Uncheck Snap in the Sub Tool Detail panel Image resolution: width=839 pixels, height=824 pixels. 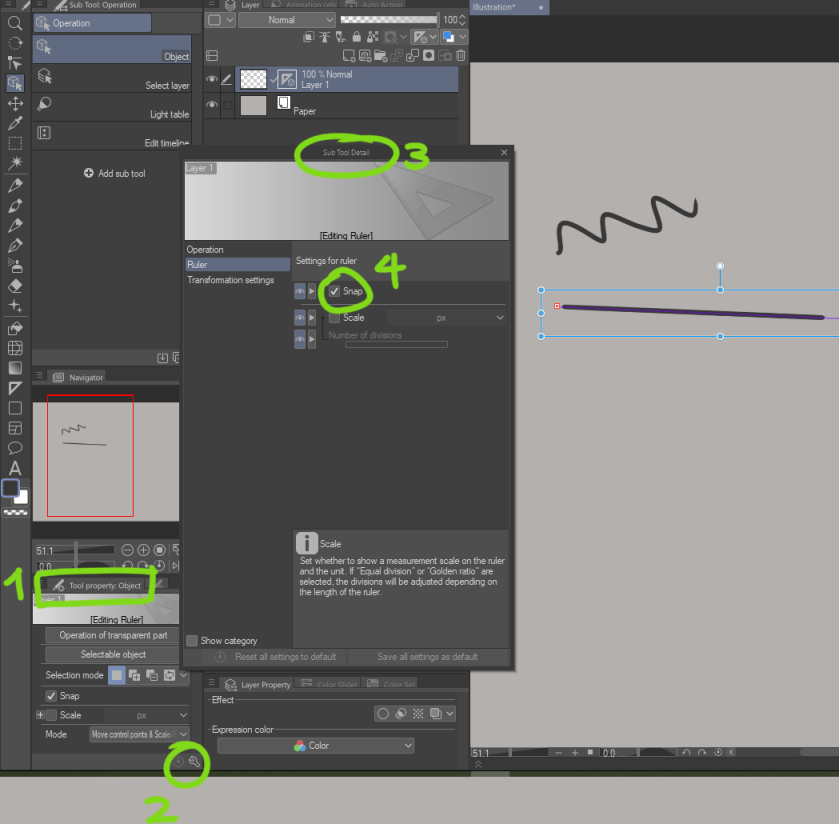tap(335, 291)
